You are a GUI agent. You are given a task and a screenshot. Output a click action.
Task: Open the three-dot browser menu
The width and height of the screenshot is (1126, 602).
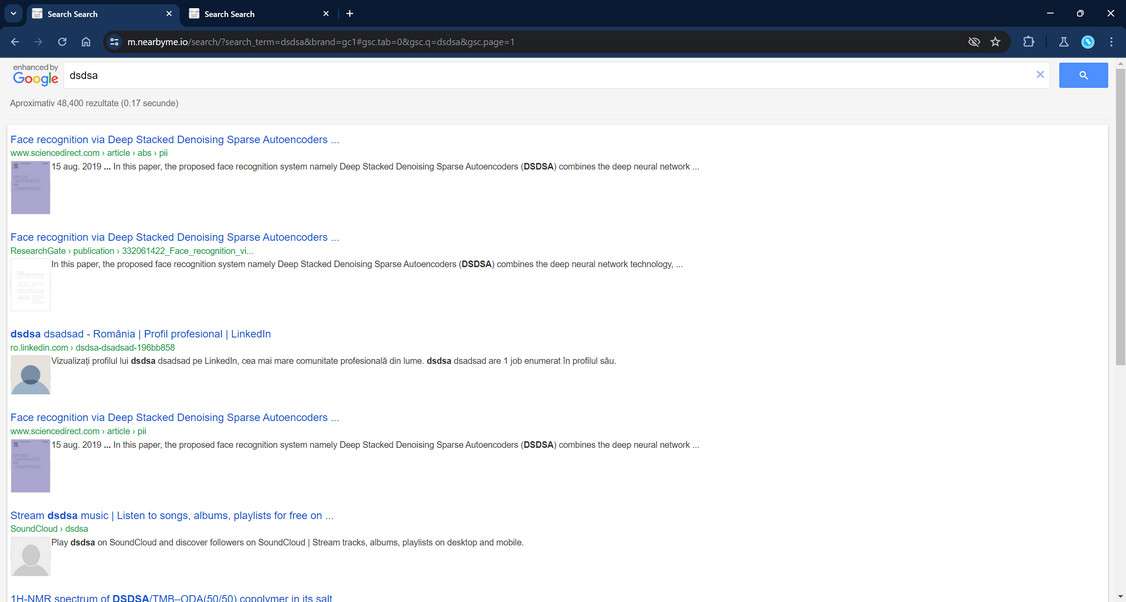click(1111, 42)
